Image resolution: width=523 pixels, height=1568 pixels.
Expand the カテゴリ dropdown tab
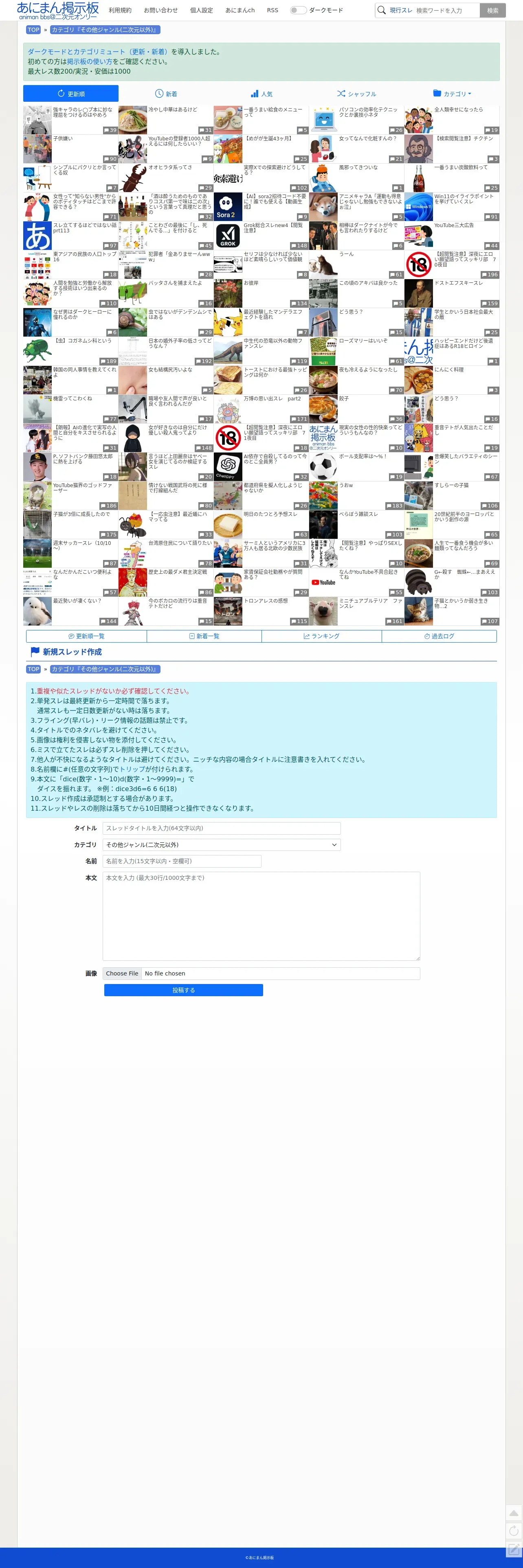tap(452, 94)
